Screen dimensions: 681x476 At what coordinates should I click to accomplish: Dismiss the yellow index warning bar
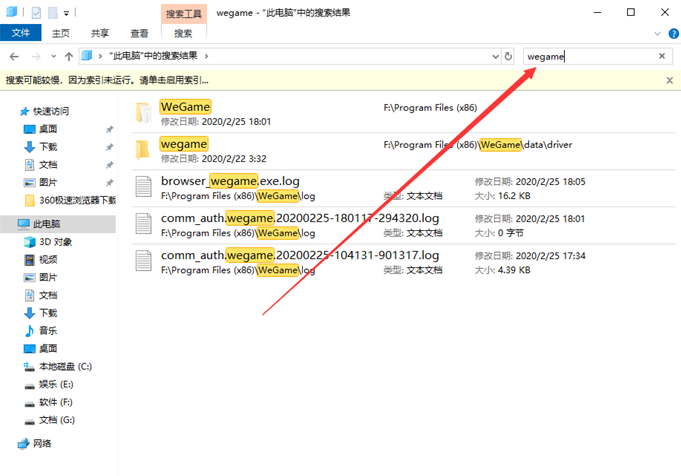[x=670, y=80]
